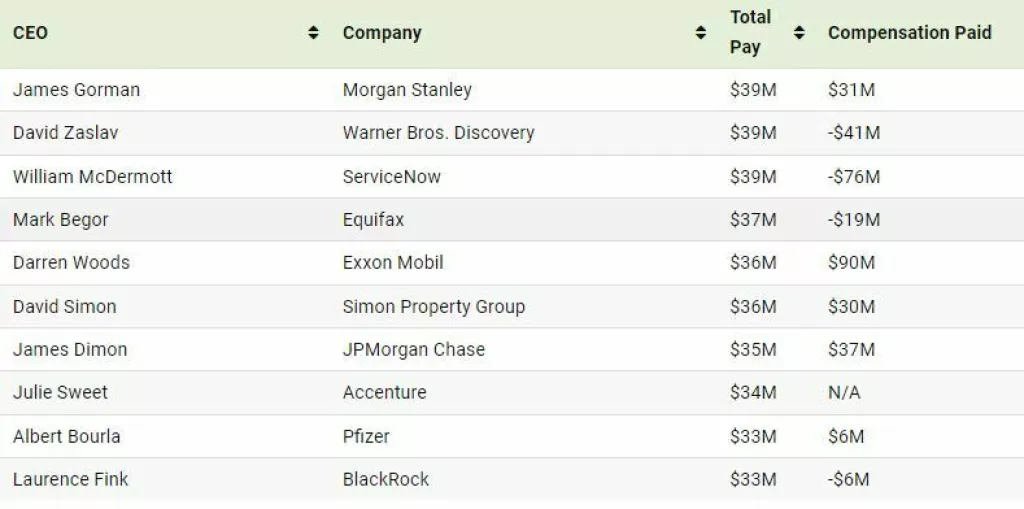Sort table by CEO column arrows
Screen dimensions: 1024x509
point(313,33)
